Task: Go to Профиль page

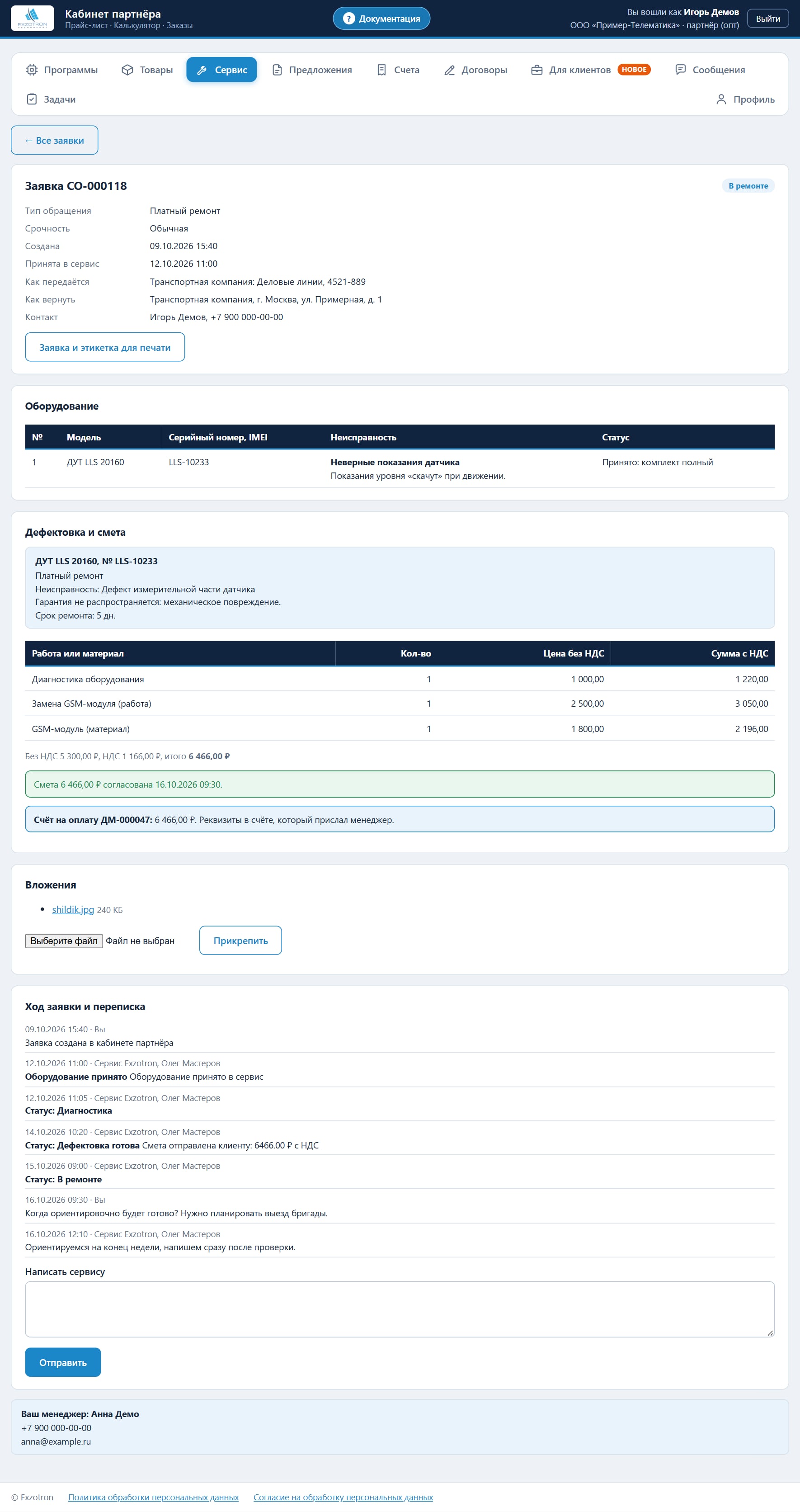Action: coord(745,99)
